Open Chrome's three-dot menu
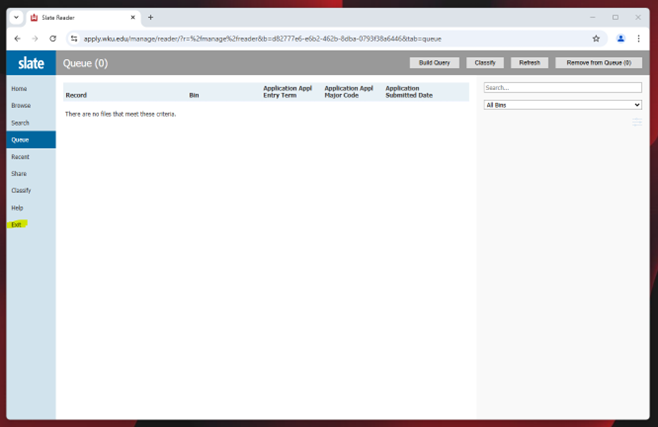Screen dimensions: 658x427 pos(638,39)
